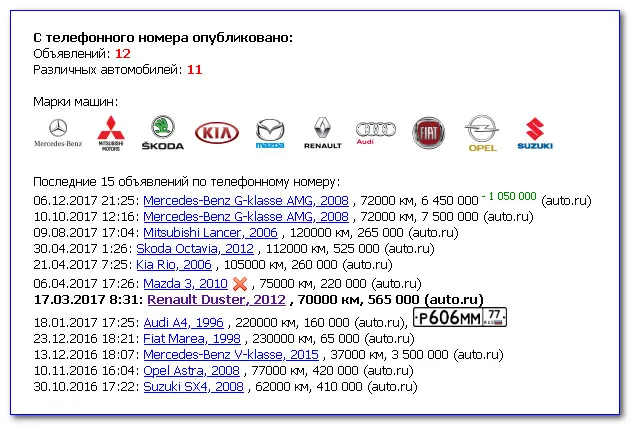
Task: Open the Fiat Marea, 1998 link
Action: [192, 339]
